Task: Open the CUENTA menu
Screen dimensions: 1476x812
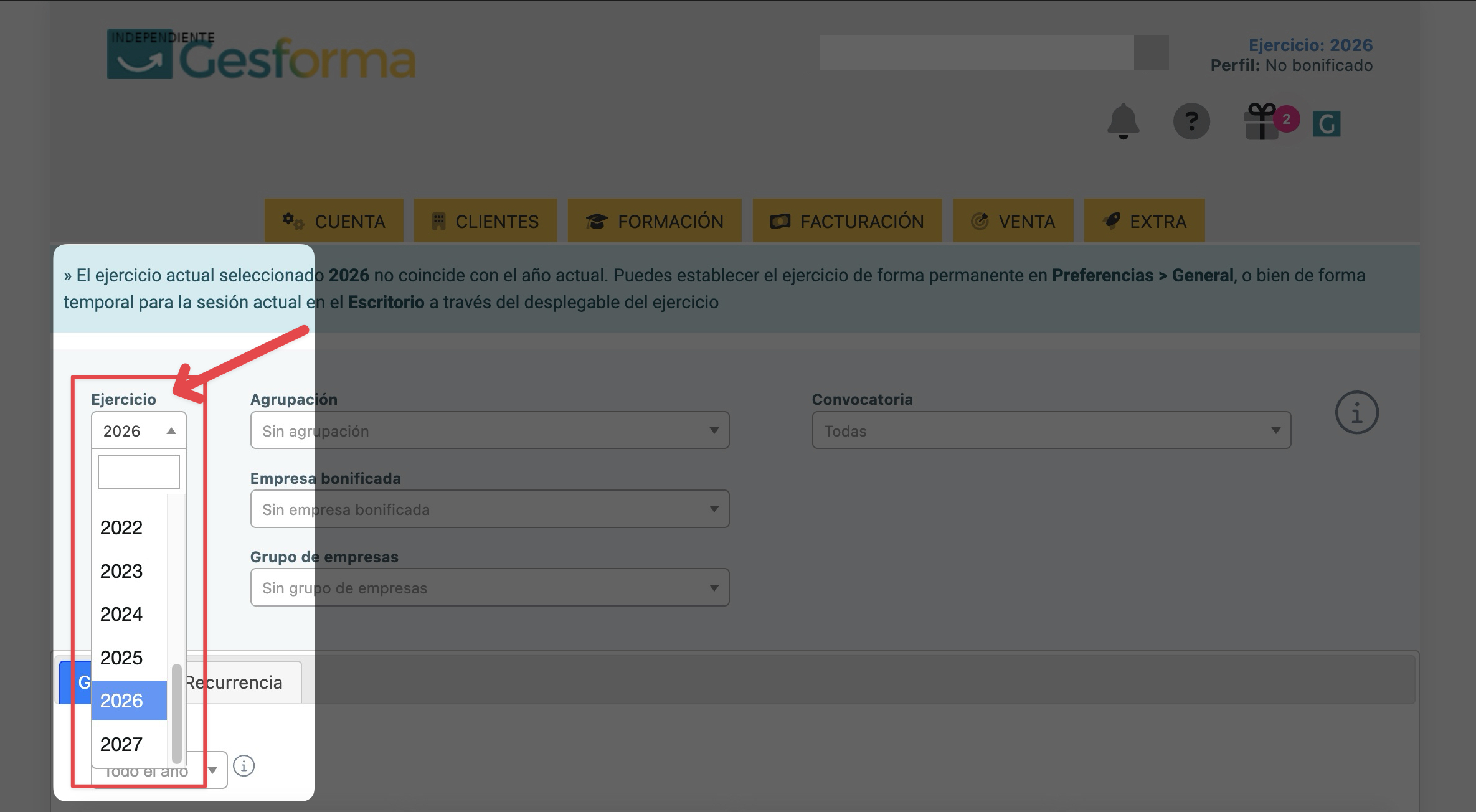Action: [x=334, y=221]
